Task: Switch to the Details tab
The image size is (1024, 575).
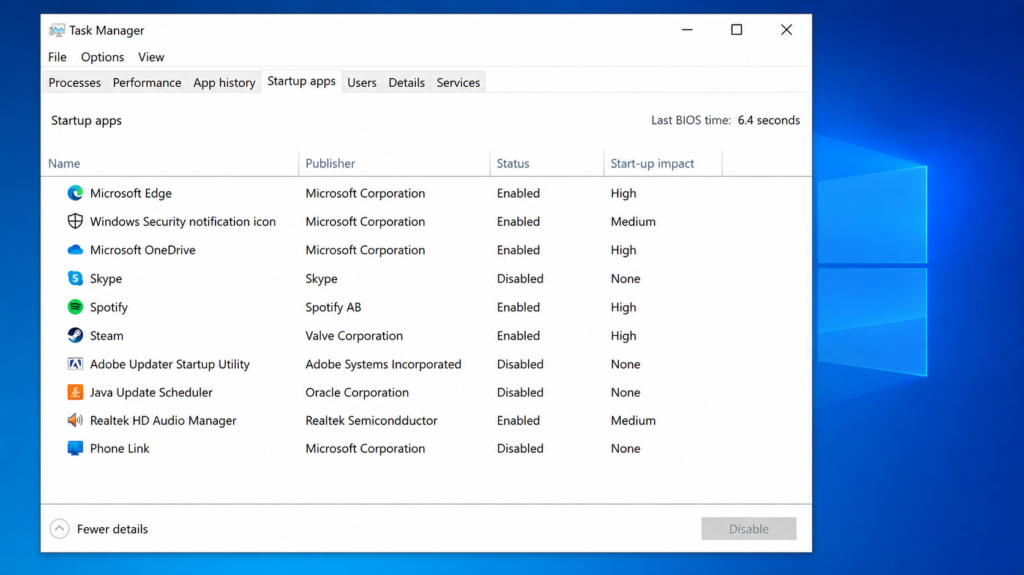Action: (406, 82)
